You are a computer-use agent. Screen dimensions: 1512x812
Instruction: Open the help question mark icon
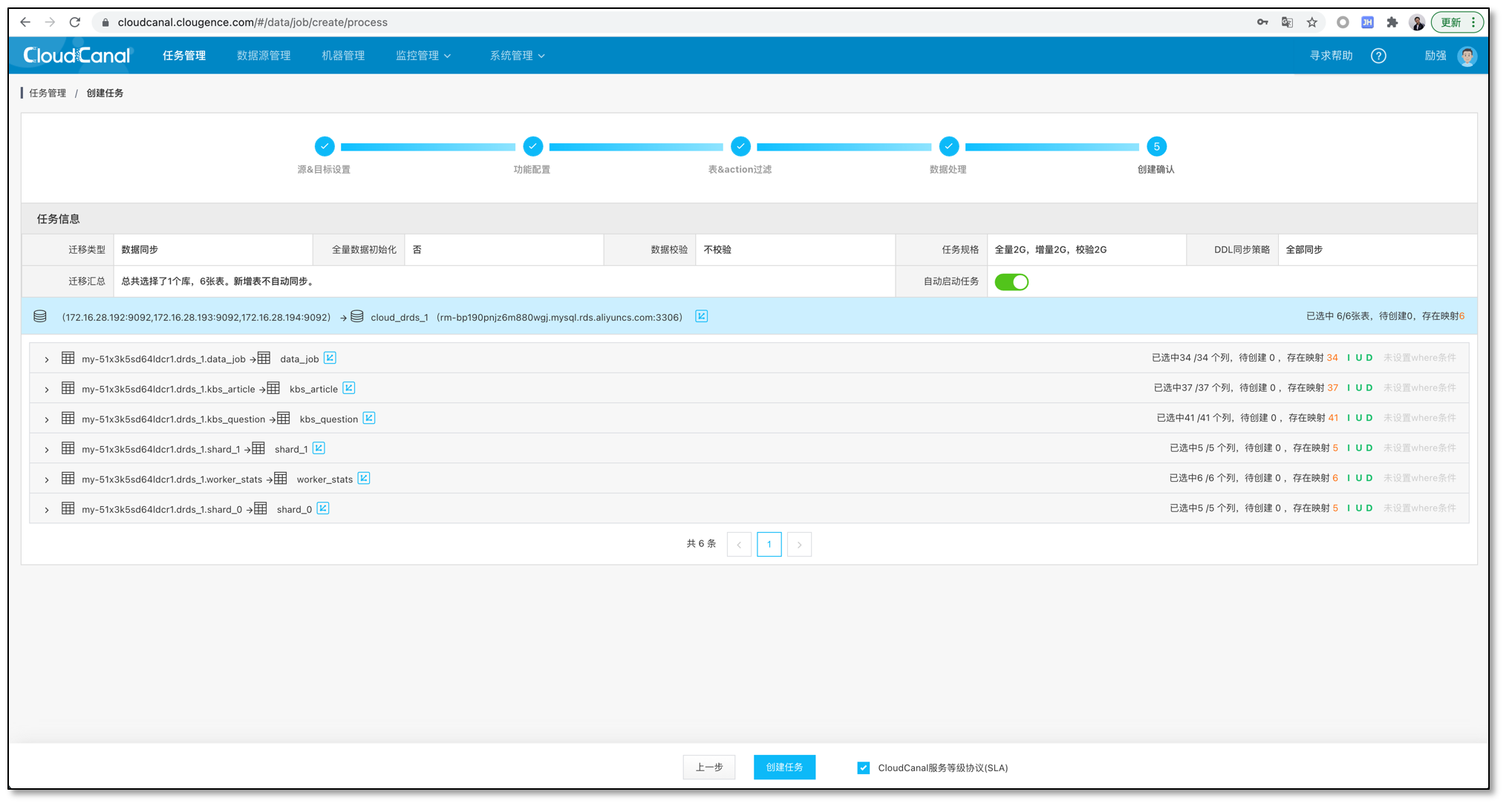[1378, 56]
